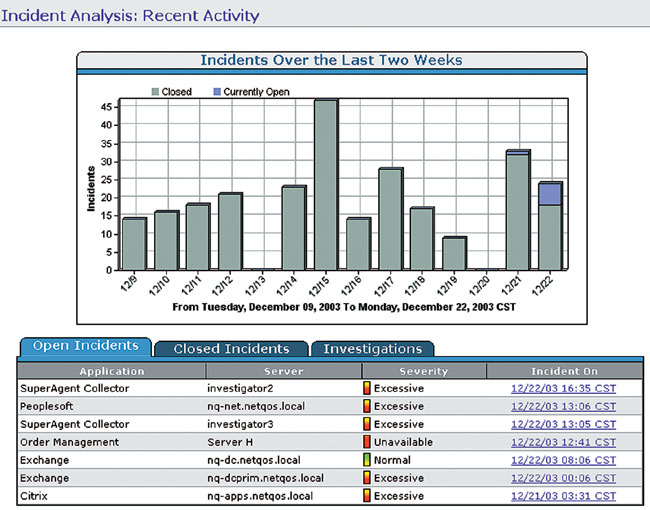Click Excessive severity icon for investigator2 row
The width and height of the screenshot is (650, 510).
point(367,388)
